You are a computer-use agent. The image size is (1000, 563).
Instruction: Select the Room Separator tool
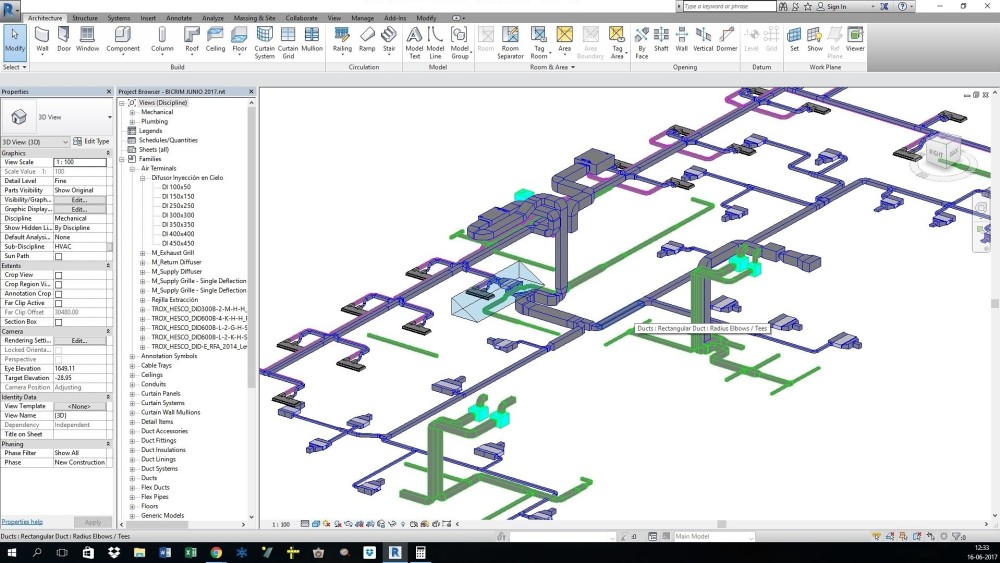click(510, 43)
